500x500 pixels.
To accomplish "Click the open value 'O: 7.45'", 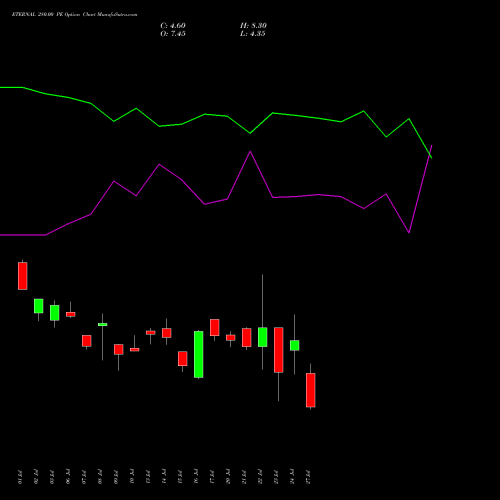I will click(173, 34).
